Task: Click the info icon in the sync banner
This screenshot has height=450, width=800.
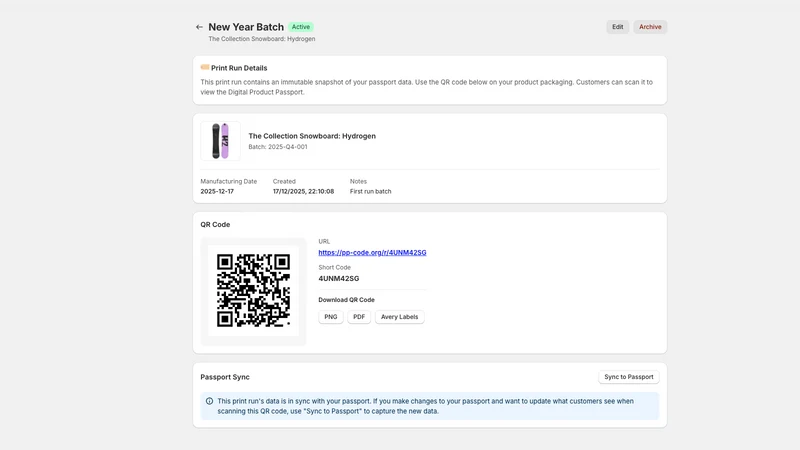Action: (x=209, y=401)
